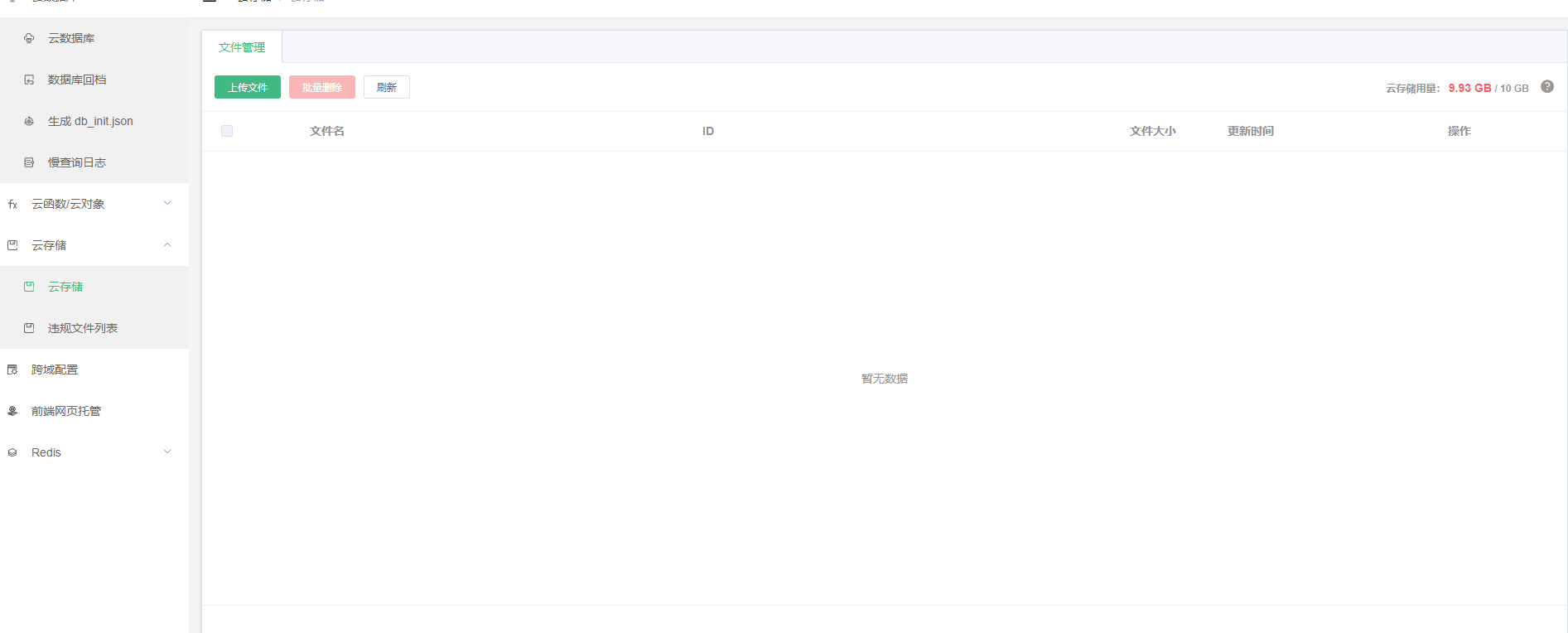Click the icon beside Redis
The width and height of the screenshot is (1568, 633).
coord(12,452)
